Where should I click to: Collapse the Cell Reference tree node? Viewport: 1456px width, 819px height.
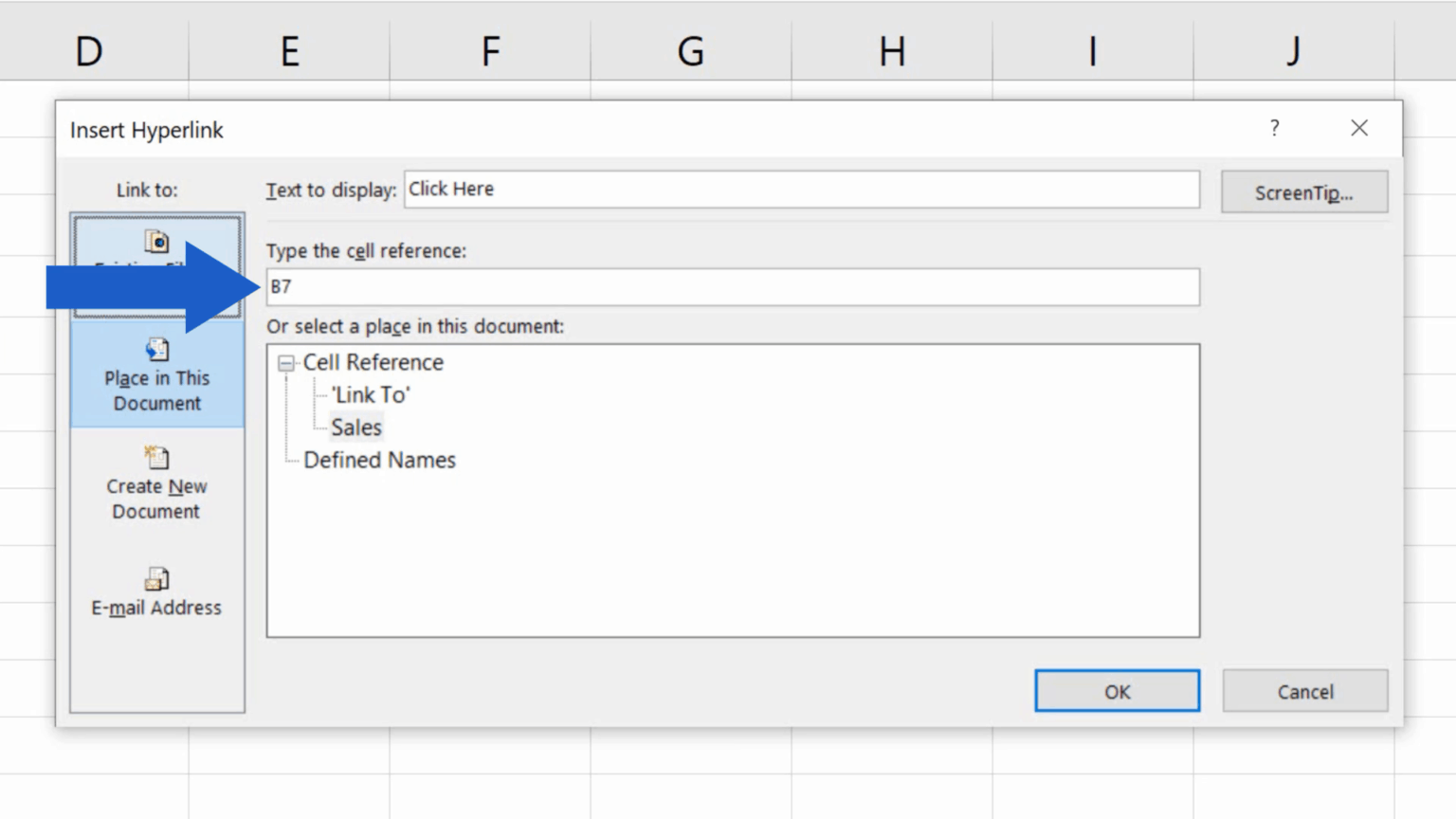pos(285,362)
